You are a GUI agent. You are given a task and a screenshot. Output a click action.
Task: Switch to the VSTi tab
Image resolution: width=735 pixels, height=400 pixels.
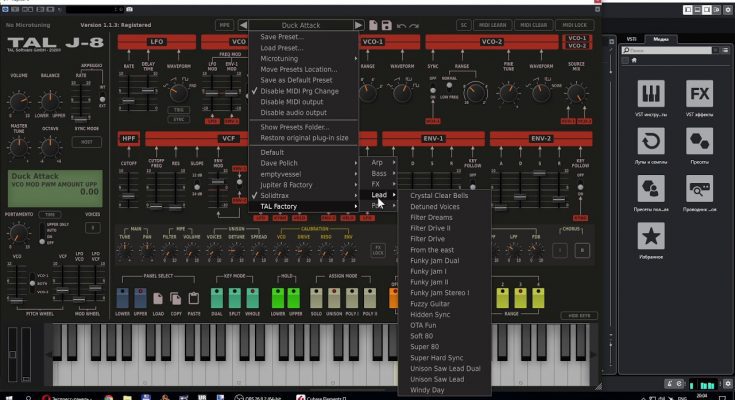632,38
